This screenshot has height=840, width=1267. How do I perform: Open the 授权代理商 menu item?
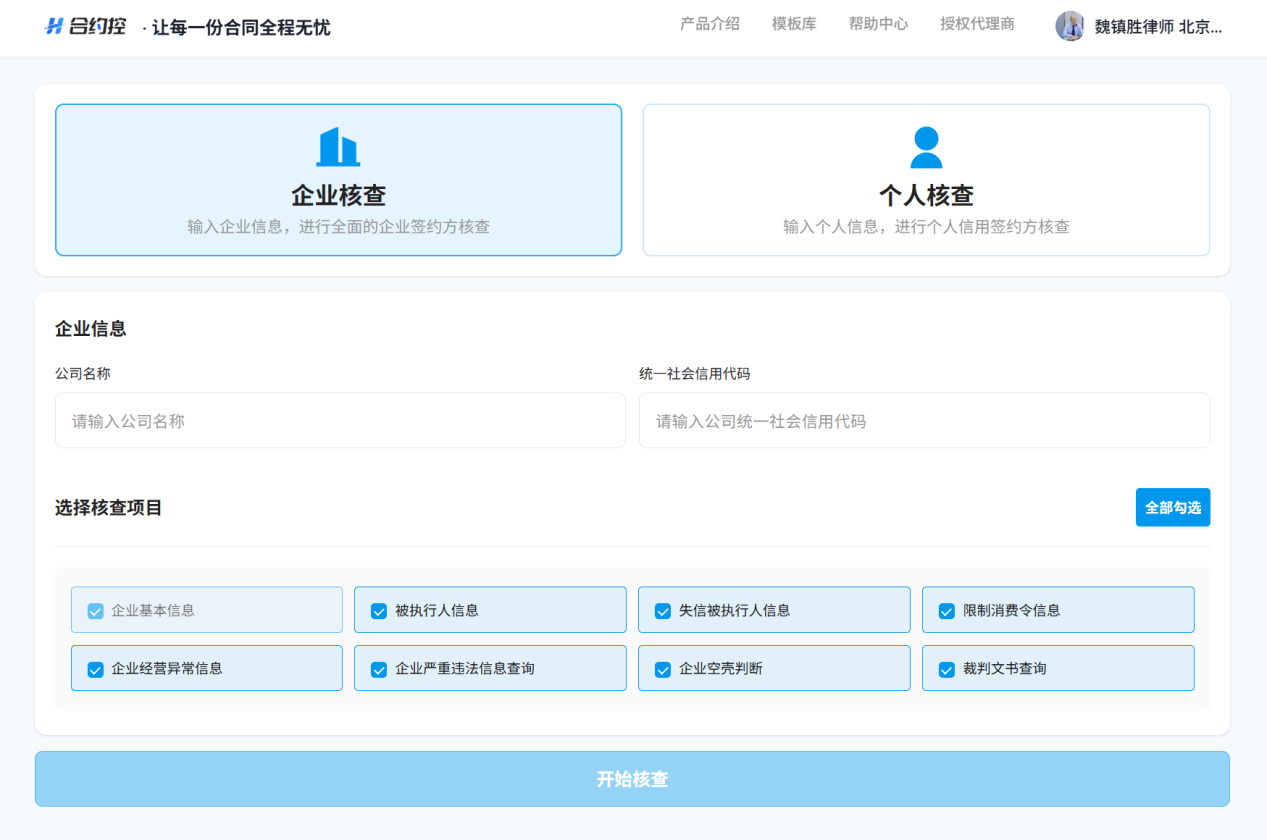(977, 24)
